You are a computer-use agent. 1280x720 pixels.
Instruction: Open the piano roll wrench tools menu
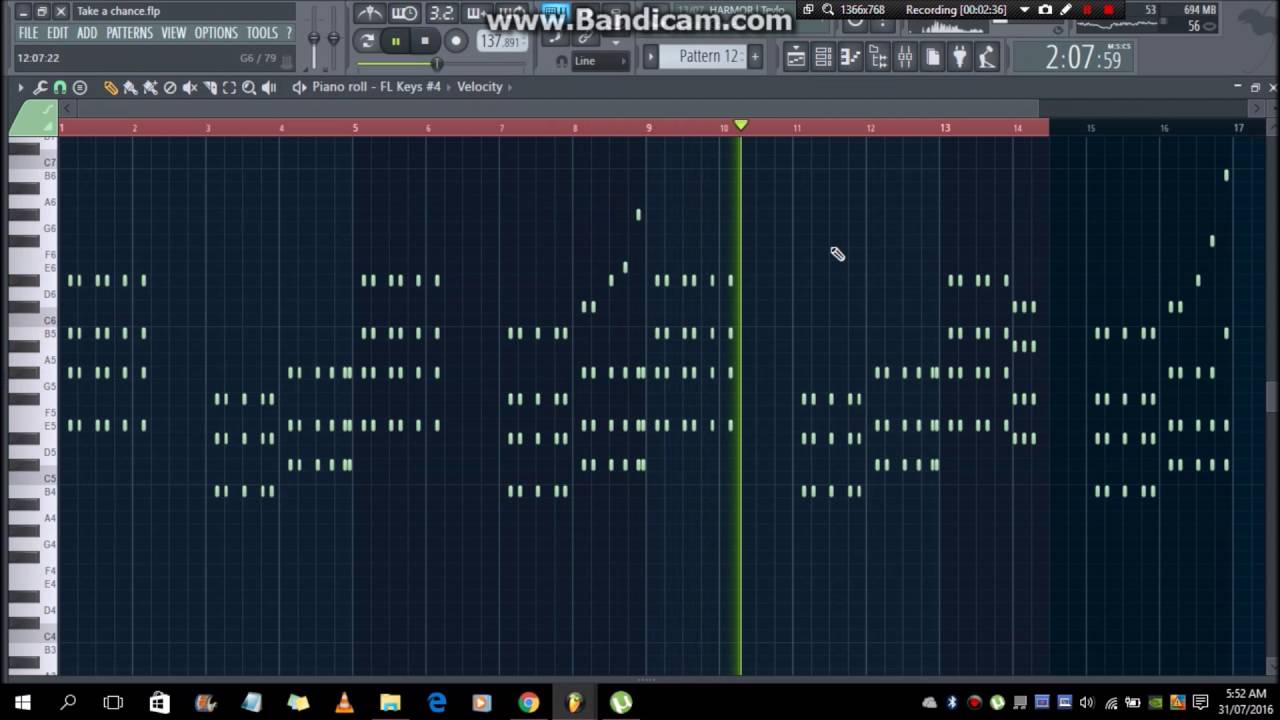coord(40,87)
